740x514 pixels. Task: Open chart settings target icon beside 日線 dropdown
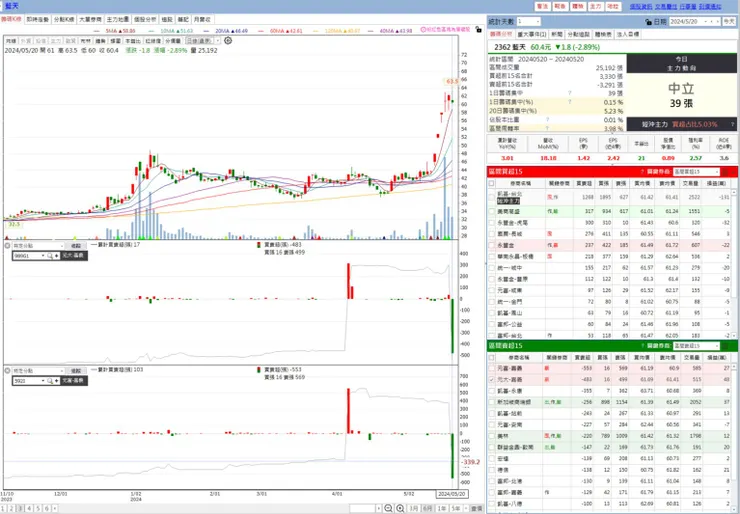click(228, 41)
